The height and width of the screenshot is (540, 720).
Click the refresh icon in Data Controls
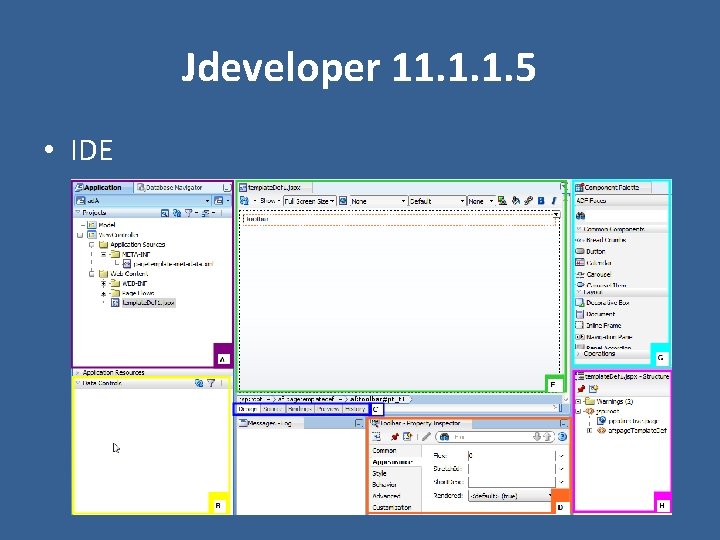pos(199,383)
